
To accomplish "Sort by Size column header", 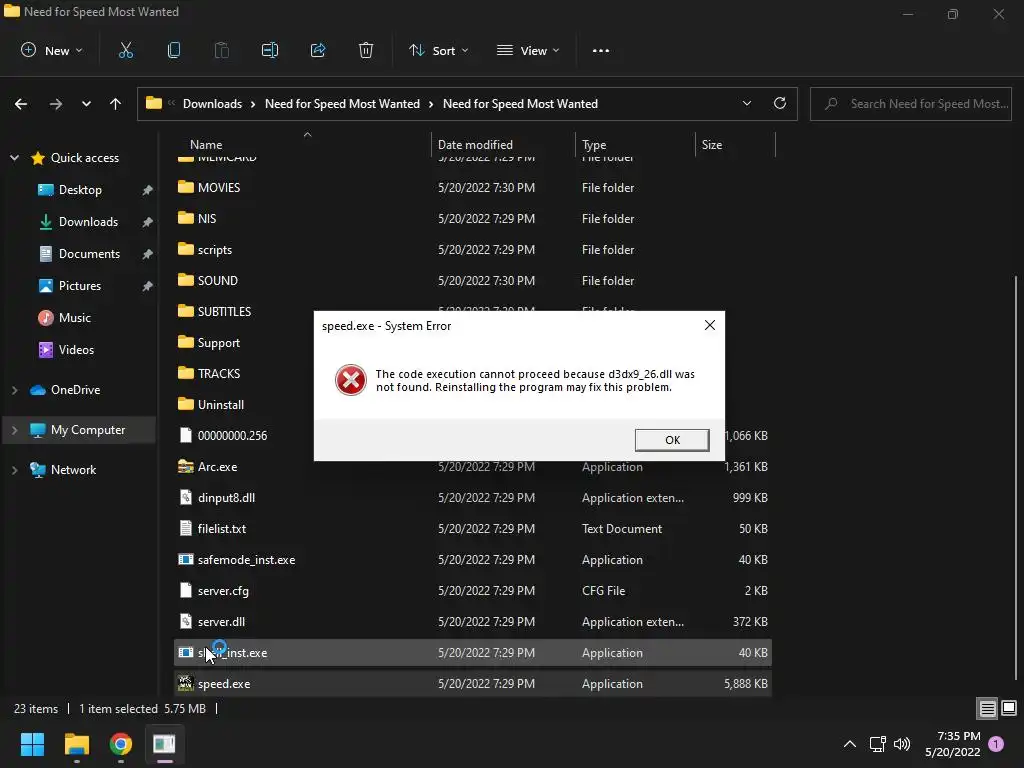I will pos(712,145).
